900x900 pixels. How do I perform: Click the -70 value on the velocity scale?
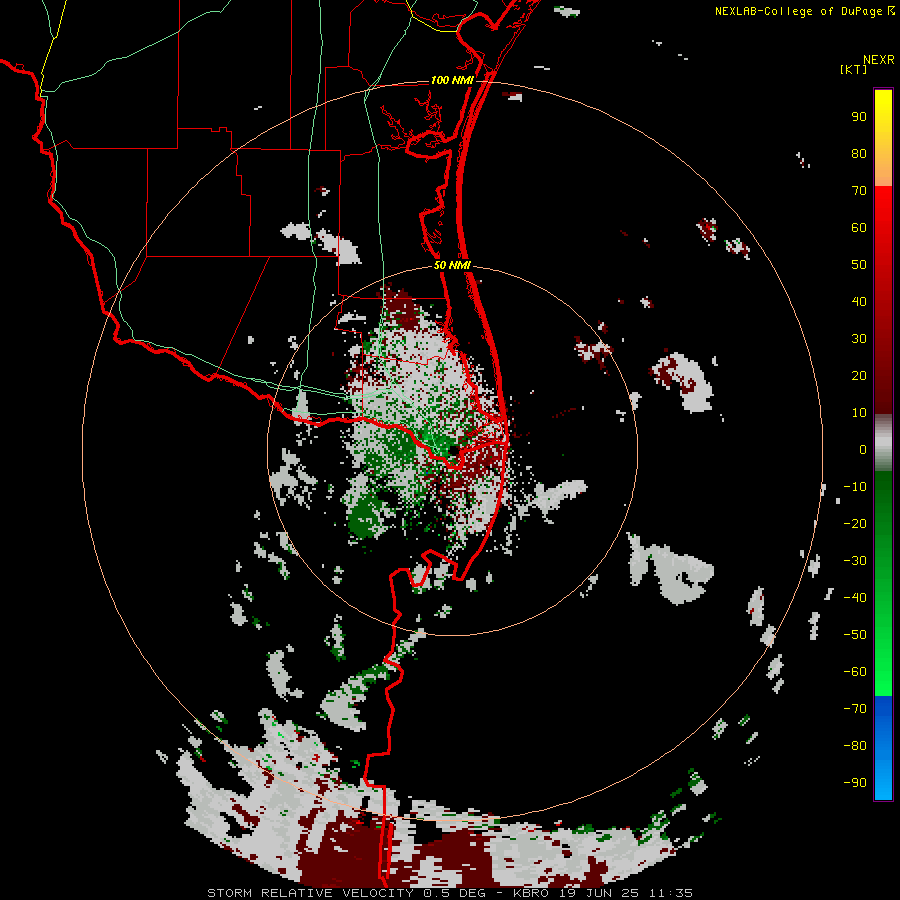(855, 708)
